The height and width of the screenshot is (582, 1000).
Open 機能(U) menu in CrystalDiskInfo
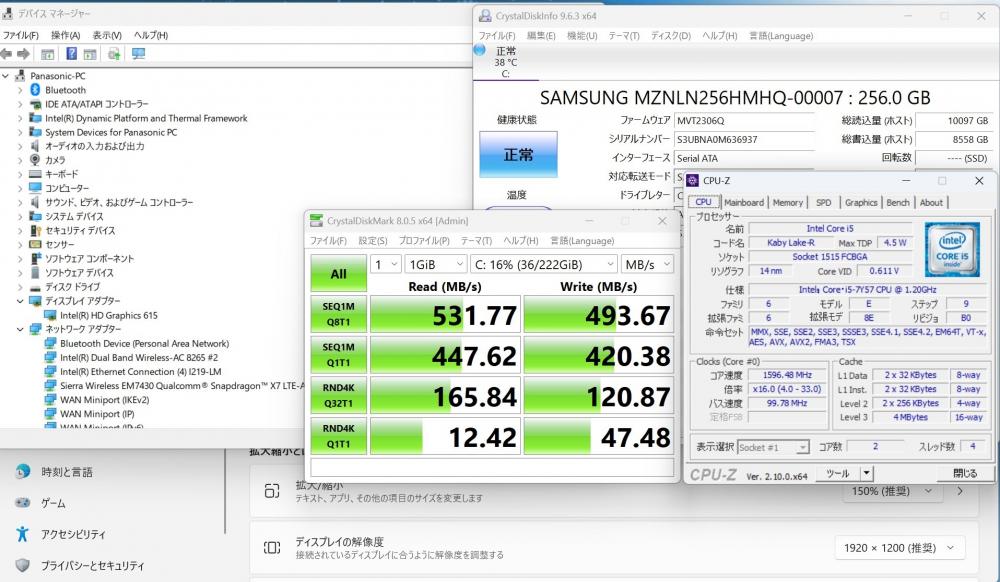click(582, 36)
